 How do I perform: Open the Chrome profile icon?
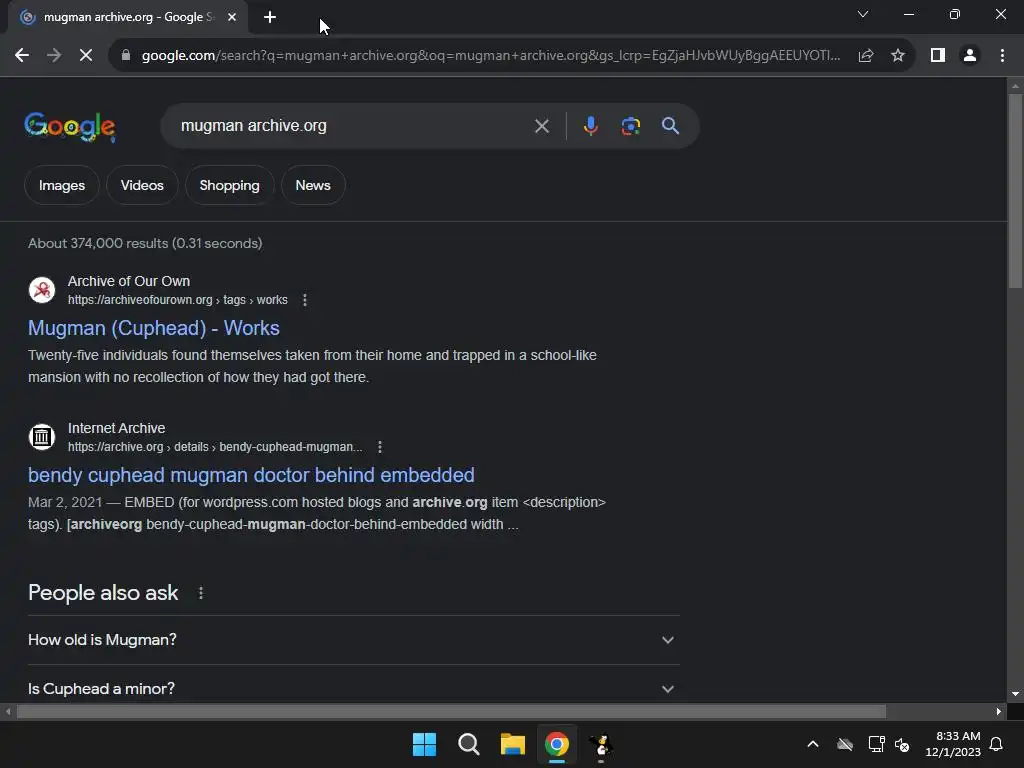click(970, 56)
